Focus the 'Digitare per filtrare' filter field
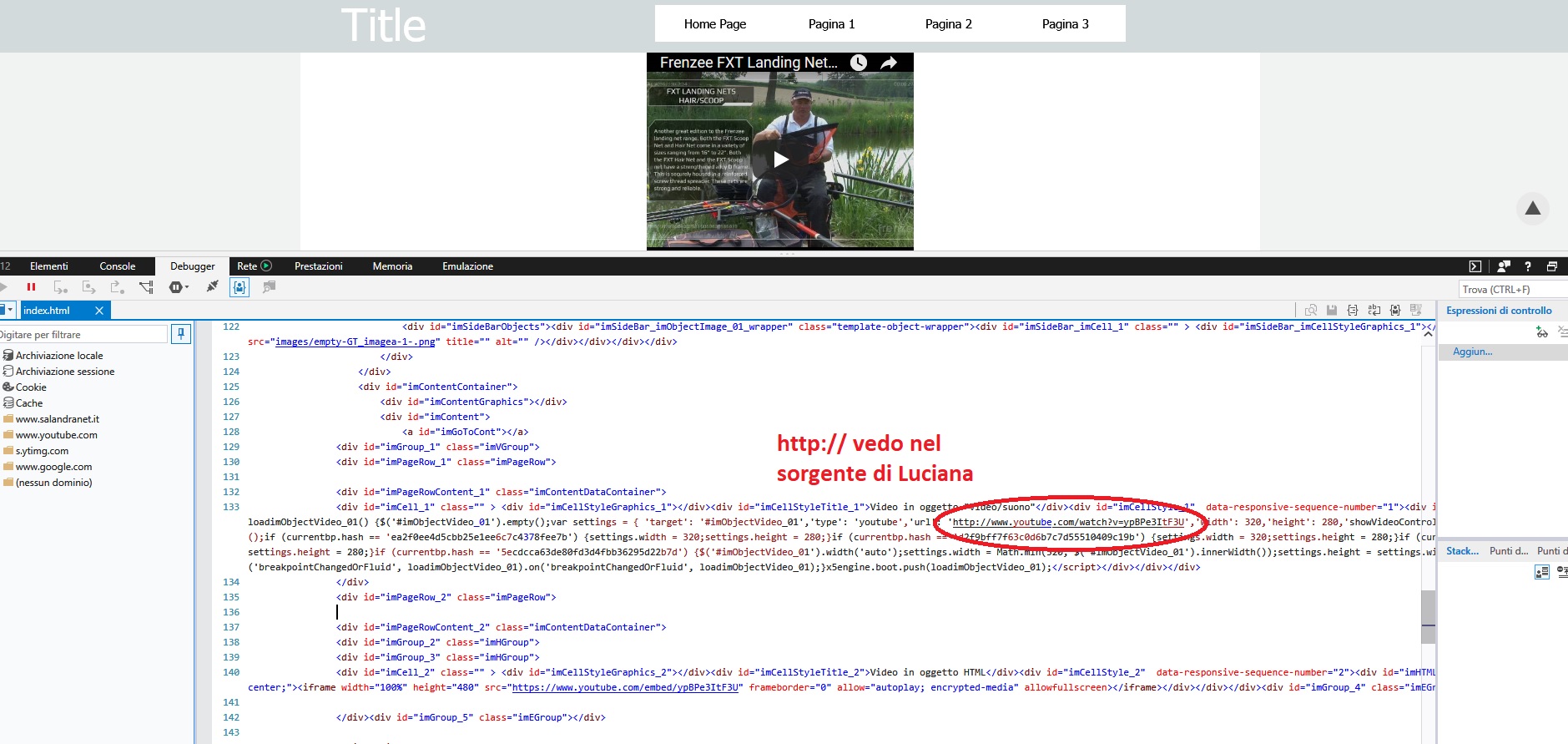Screen dimensions: 1568x744 tap(83, 335)
